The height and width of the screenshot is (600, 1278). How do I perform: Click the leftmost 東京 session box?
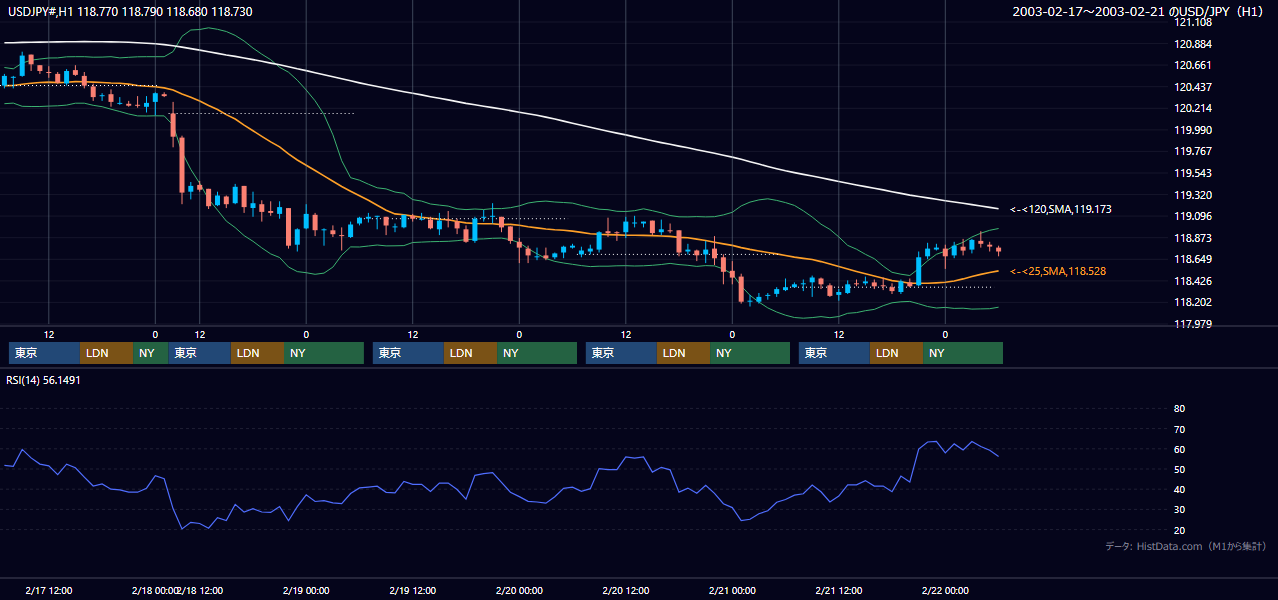44,353
